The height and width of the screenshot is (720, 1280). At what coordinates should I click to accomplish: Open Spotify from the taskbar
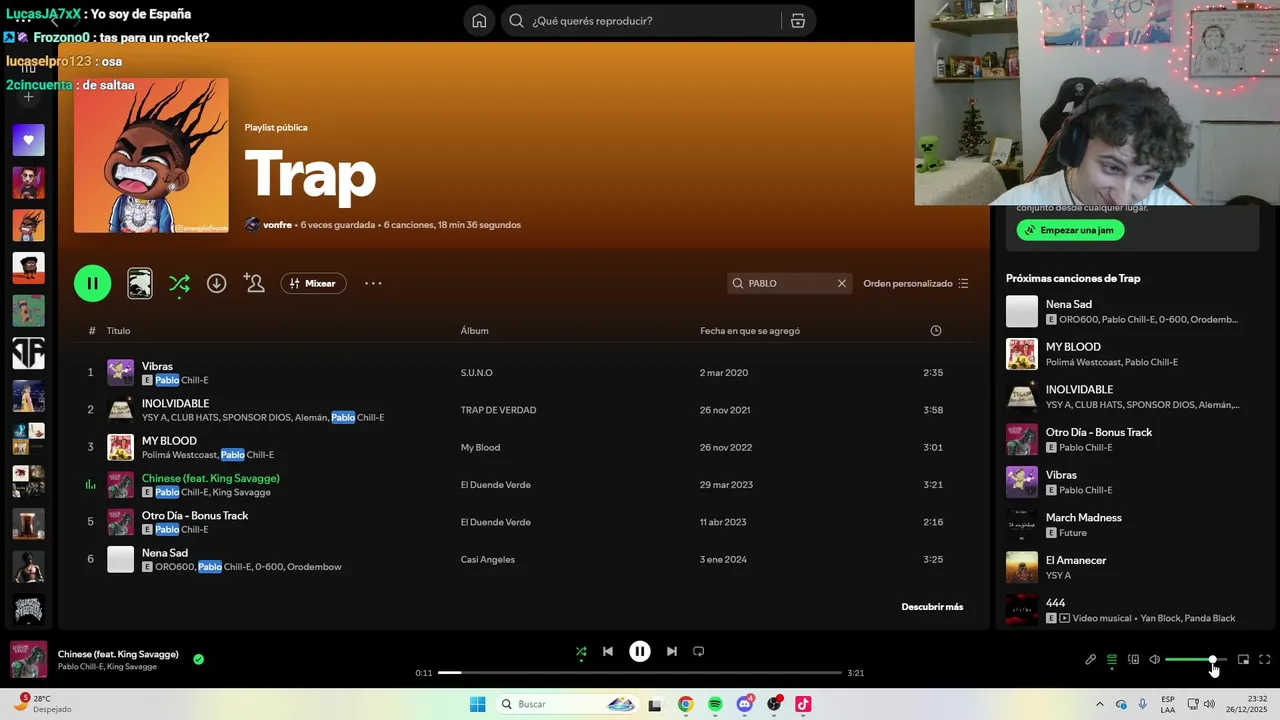715,705
